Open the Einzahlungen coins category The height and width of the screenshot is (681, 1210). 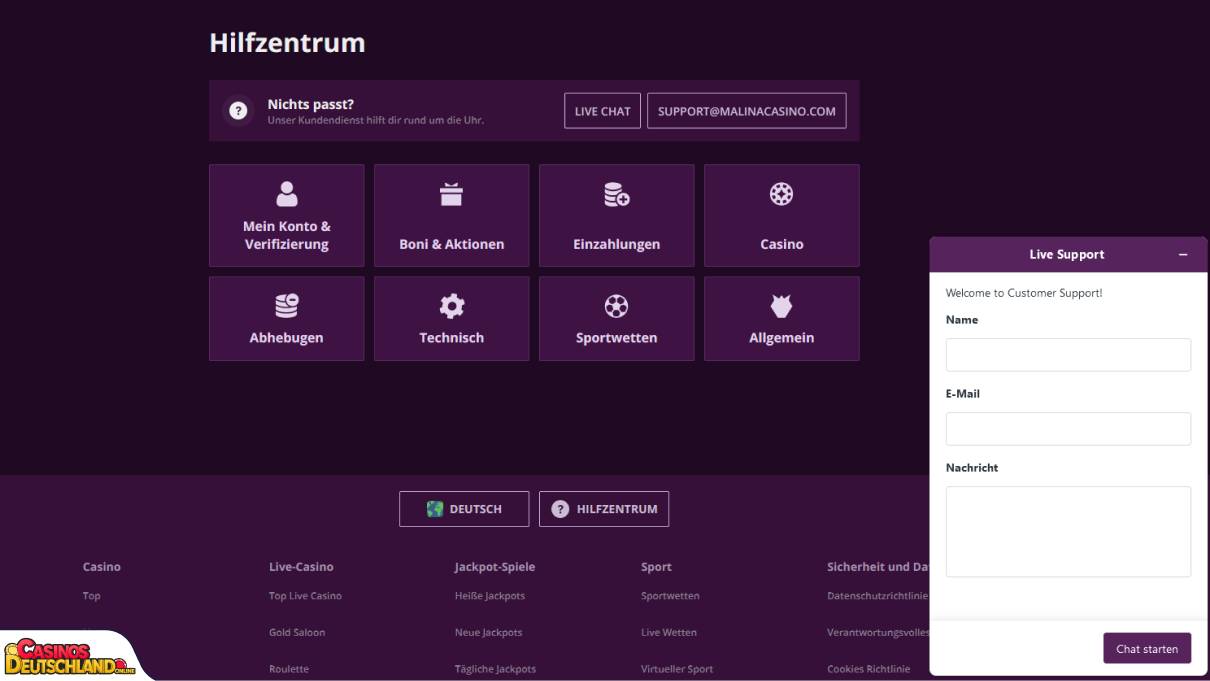616,215
